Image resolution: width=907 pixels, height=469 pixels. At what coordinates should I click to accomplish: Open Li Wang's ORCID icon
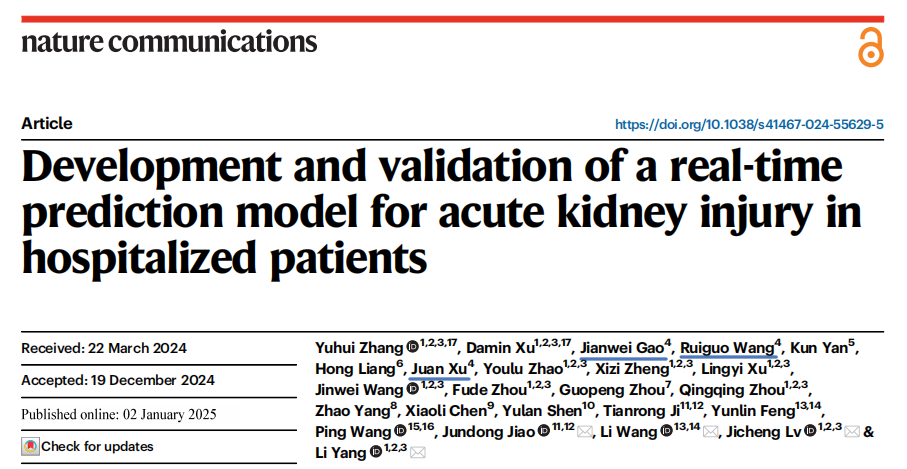click(666, 431)
